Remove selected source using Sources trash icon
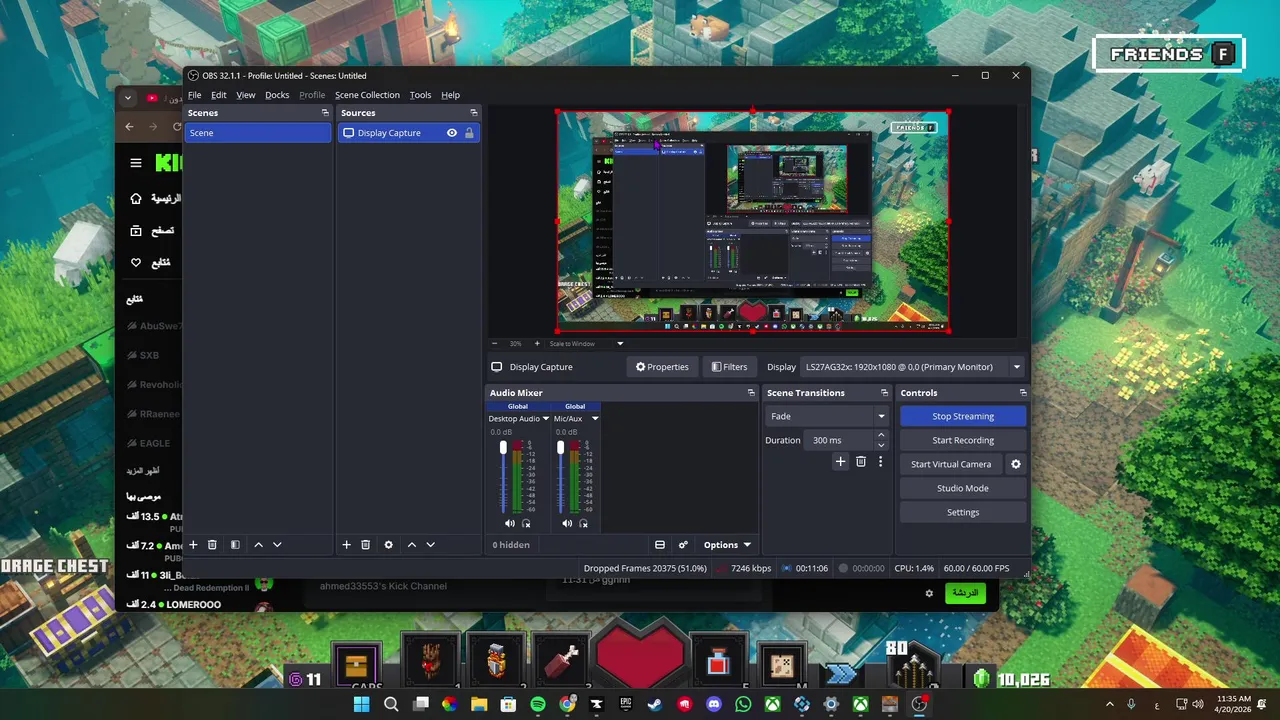1280x720 pixels. click(x=365, y=545)
